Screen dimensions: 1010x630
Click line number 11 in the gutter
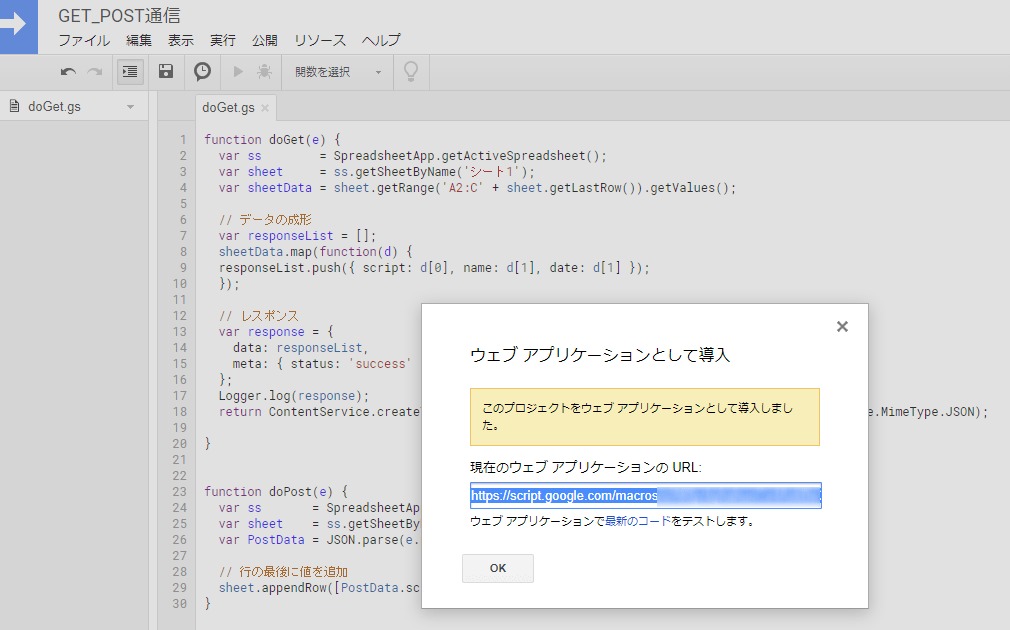tap(179, 300)
